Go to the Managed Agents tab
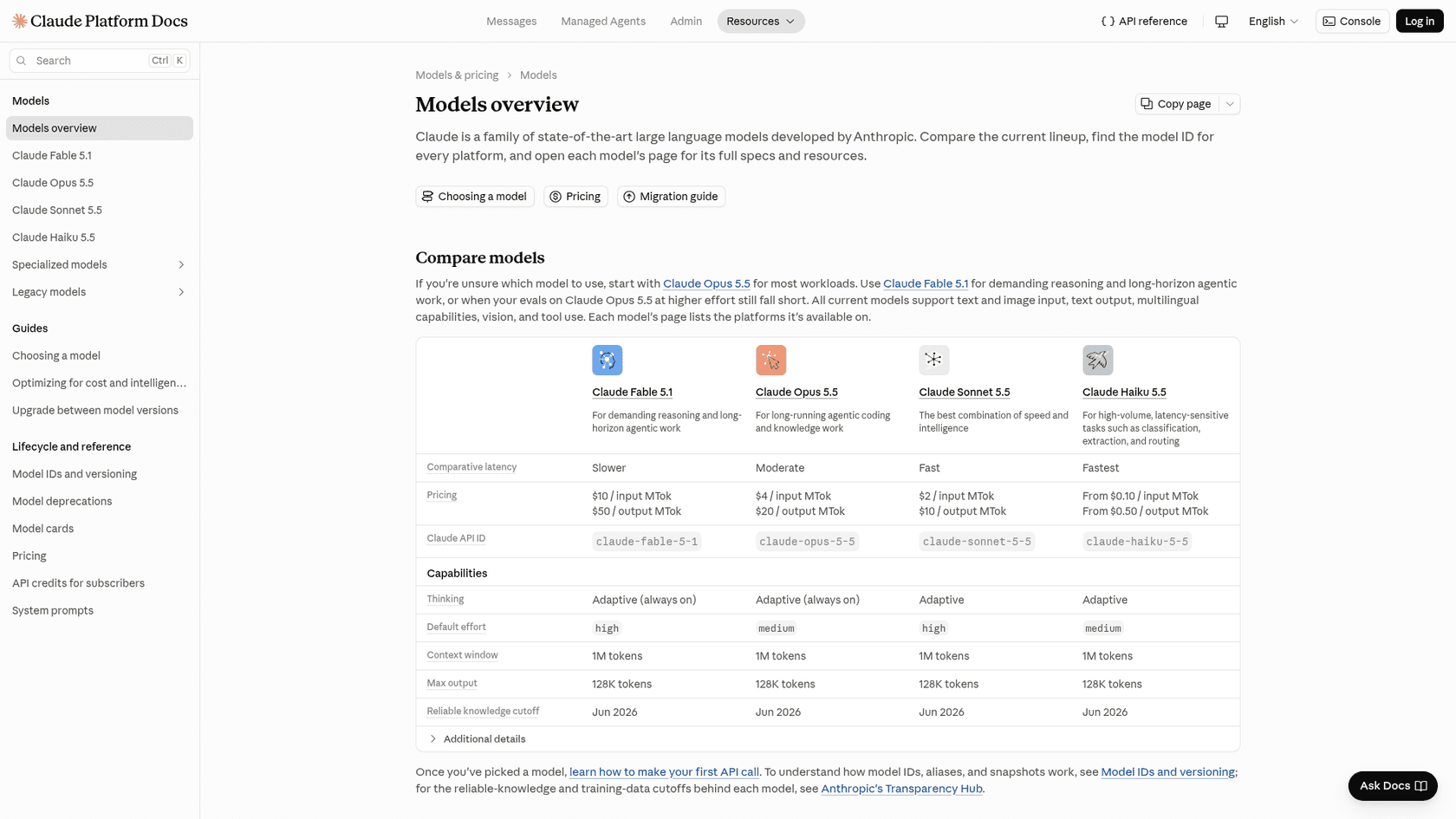The height and width of the screenshot is (819, 1456). 603,21
